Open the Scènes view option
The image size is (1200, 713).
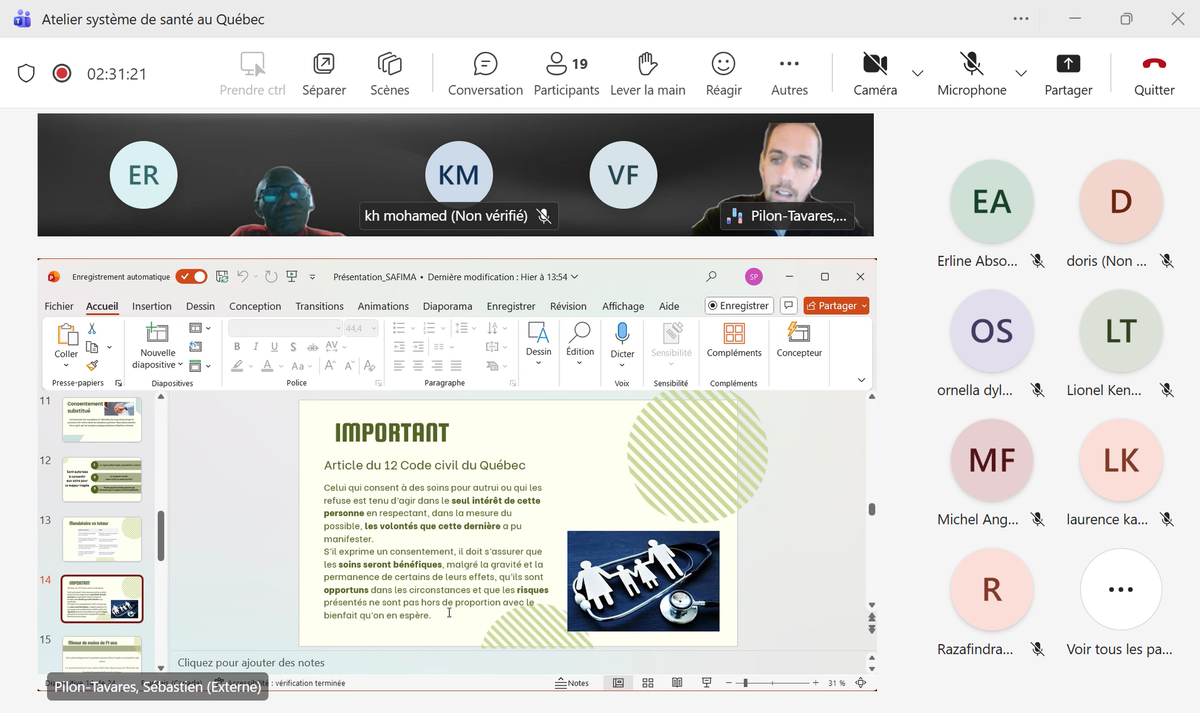[389, 74]
